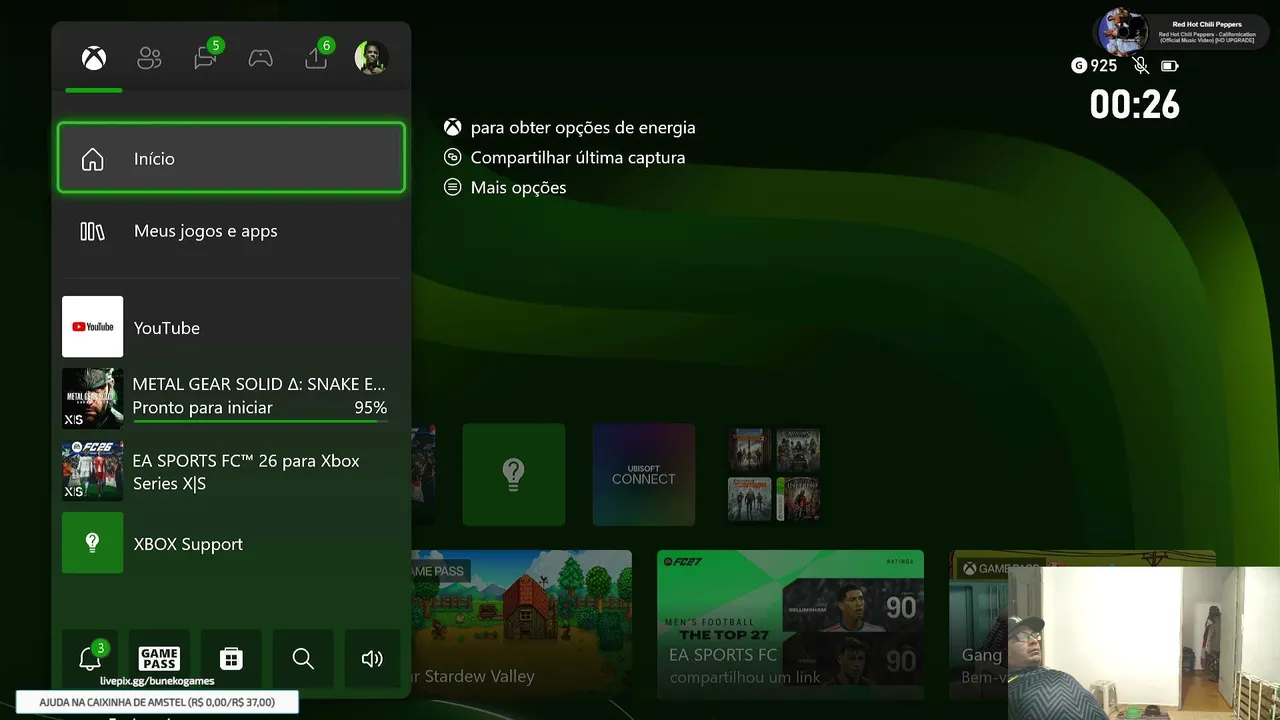Click the 00:26 clock
1280x720 pixels.
[x=1135, y=104]
